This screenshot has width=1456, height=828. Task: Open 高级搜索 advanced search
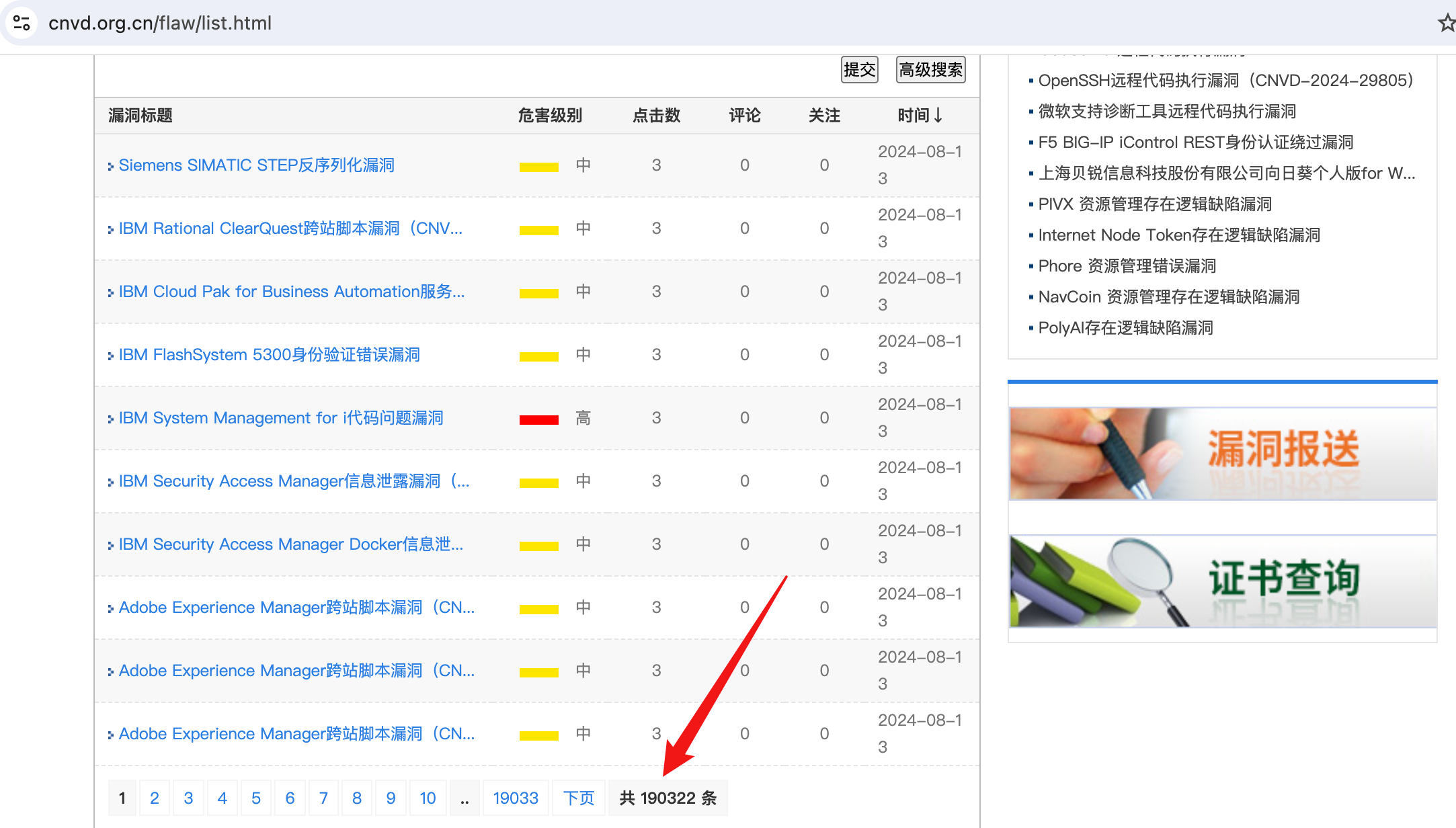[930, 70]
